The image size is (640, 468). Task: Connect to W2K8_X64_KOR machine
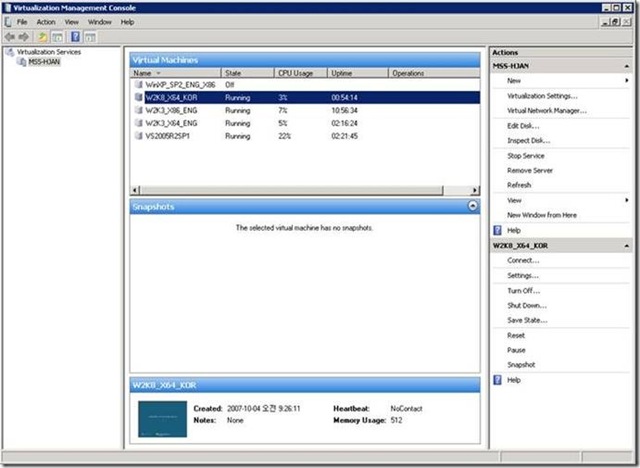(523, 260)
